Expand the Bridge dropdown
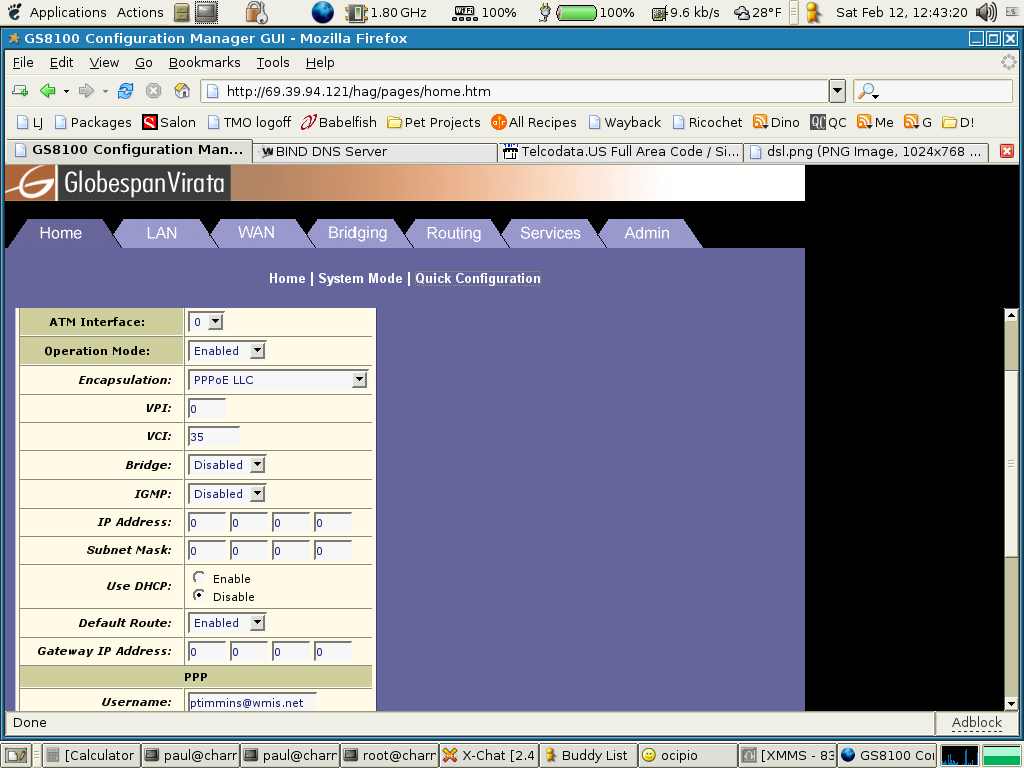The height and width of the screenshot is (768, 1024). point(257,465)
